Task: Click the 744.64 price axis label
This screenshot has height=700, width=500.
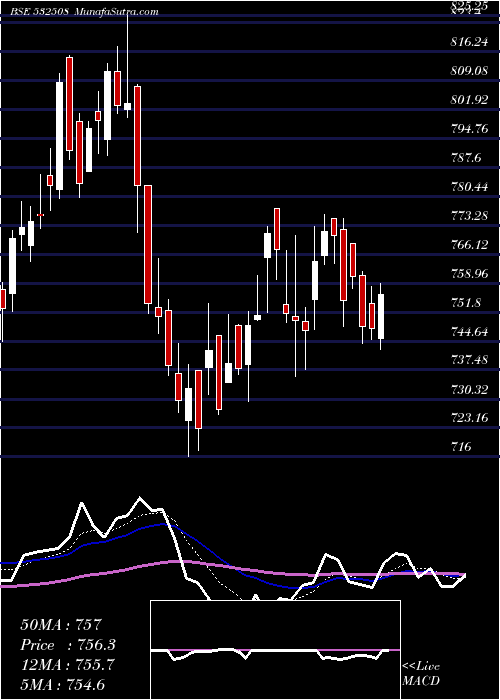Action: click(469, 331)
